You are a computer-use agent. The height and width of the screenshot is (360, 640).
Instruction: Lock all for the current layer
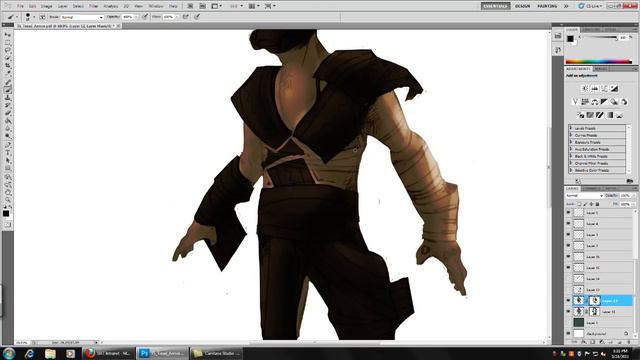(598, 204)
